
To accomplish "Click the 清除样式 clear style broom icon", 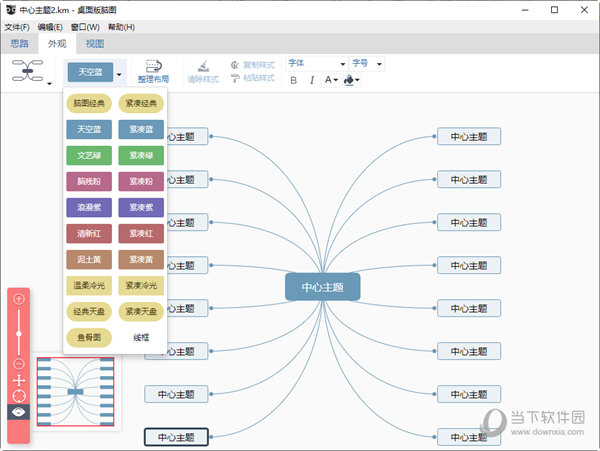I will coord(203,66).
